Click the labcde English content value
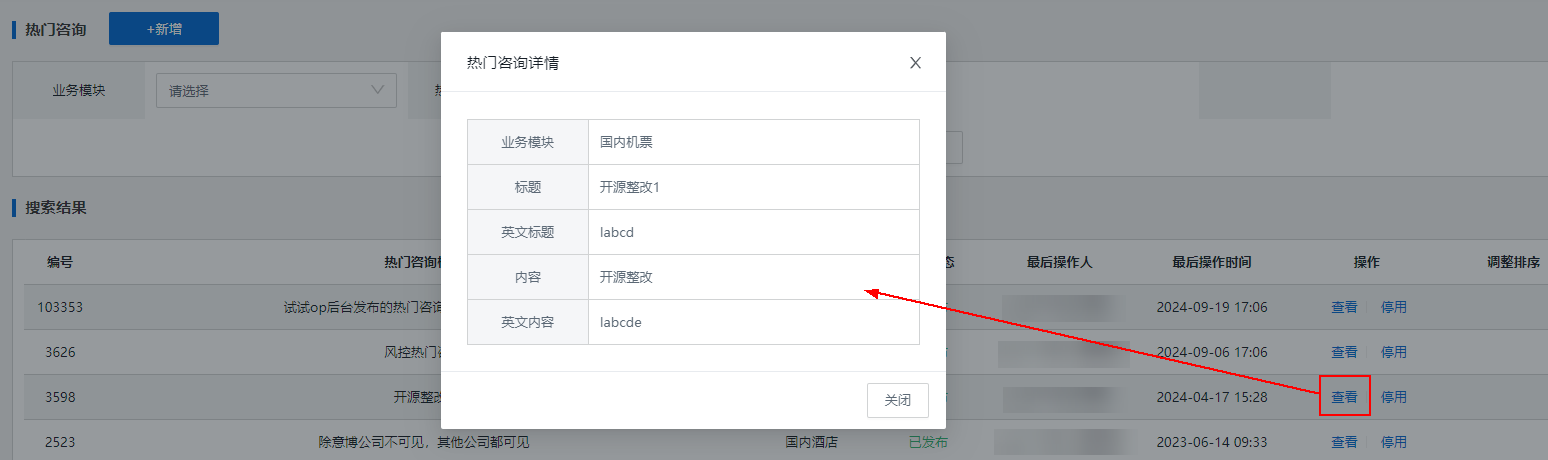This screenshot has width=1548, height=460. click(621, 322)
